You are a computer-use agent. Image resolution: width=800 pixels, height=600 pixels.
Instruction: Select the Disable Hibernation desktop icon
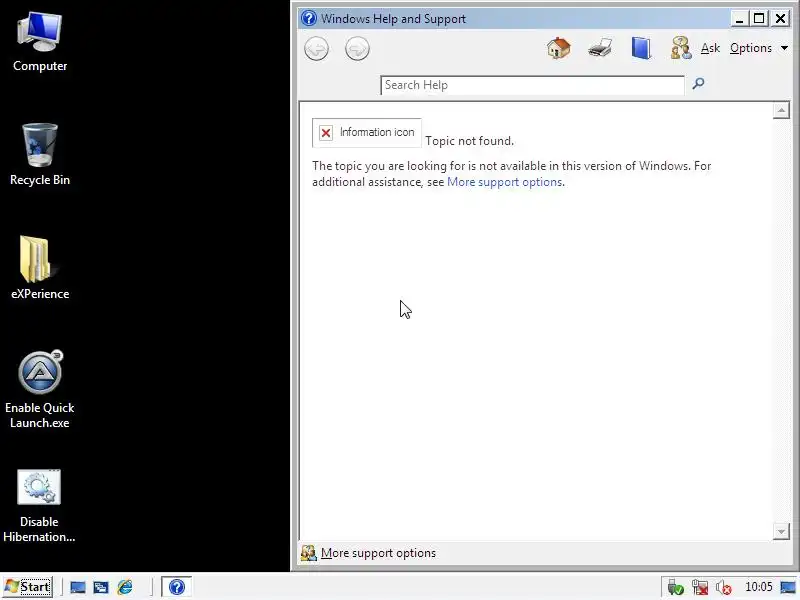[x=39, y=506]
